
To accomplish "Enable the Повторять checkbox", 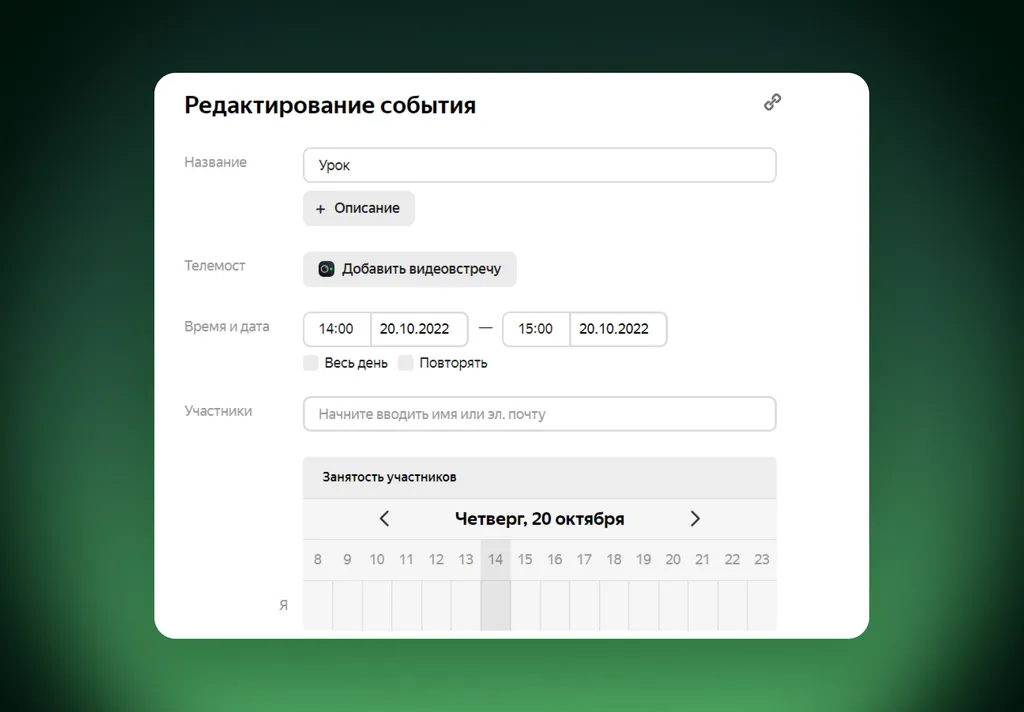I will pyautogui.click(x=406, y=363).
